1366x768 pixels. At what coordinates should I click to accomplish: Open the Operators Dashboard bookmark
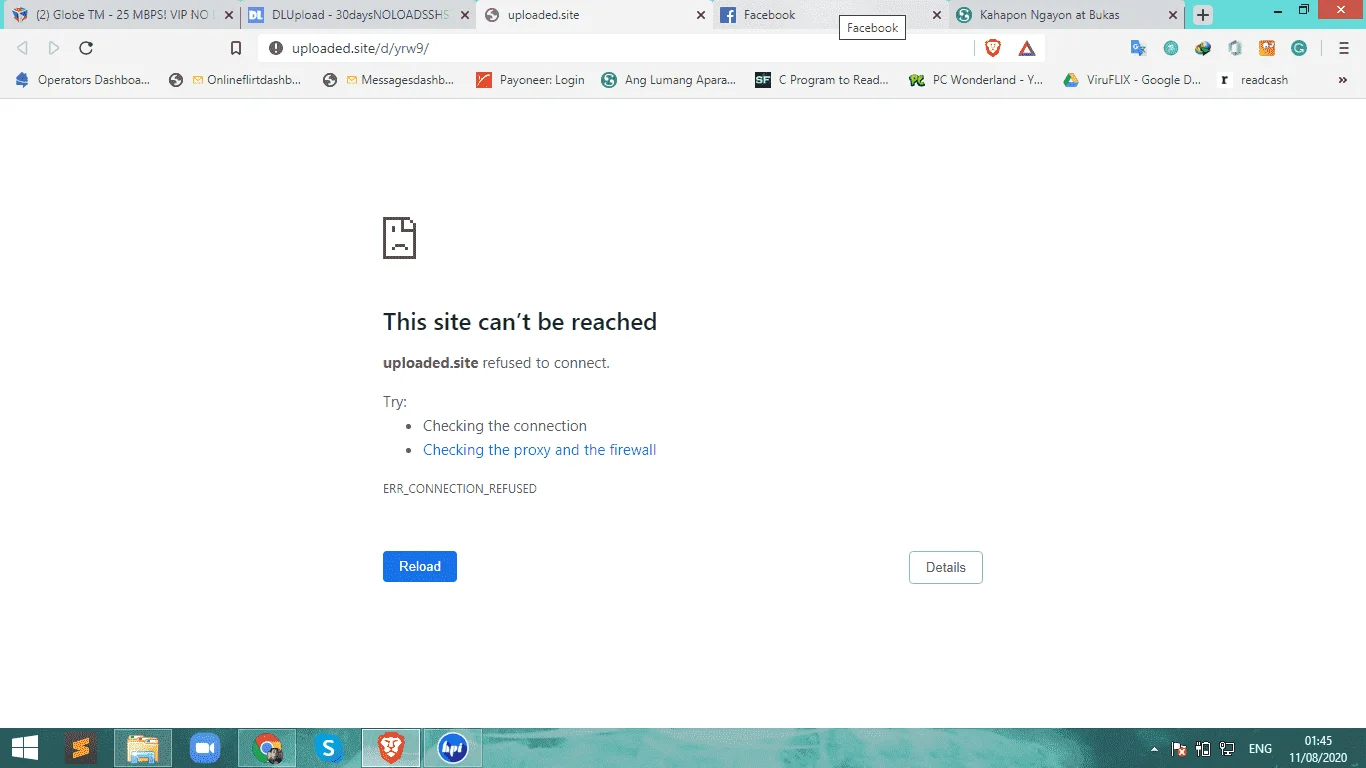pos(82,80)
